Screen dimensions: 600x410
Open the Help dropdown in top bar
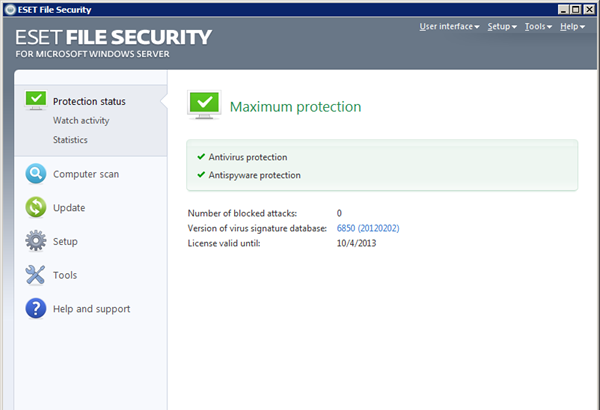click(x=572, y=26)
